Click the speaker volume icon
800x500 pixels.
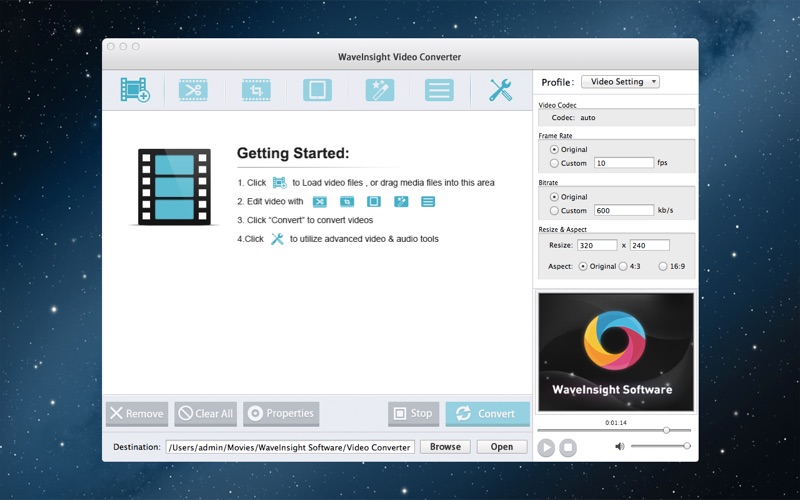[619, 446]
